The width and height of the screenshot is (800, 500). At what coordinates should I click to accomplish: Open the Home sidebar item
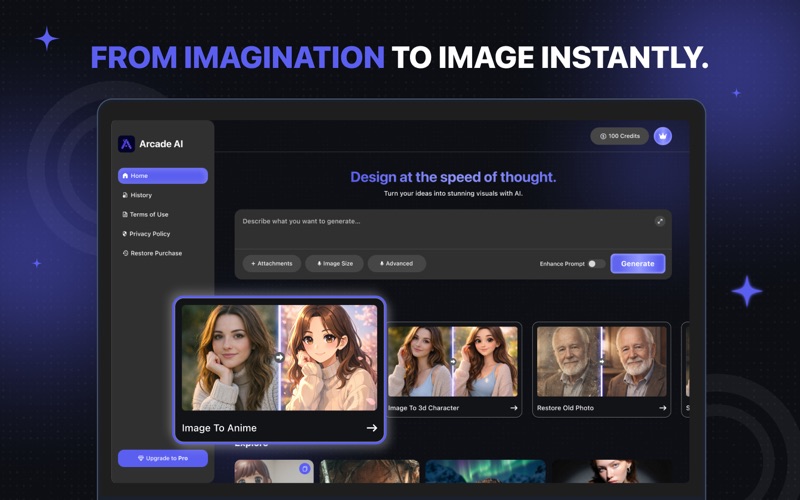pos(163,176)
